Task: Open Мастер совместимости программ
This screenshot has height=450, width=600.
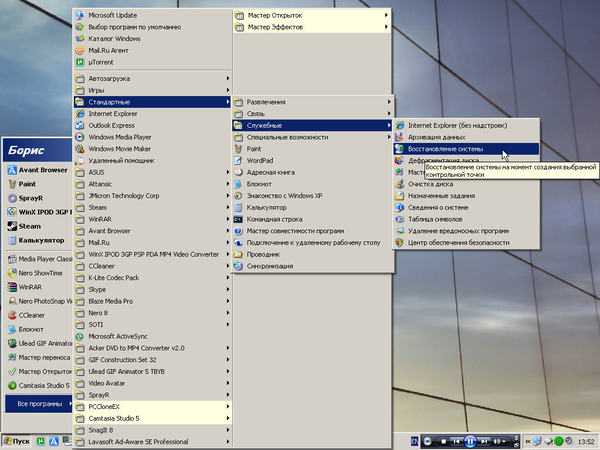Action: click(x=313, y=231)
